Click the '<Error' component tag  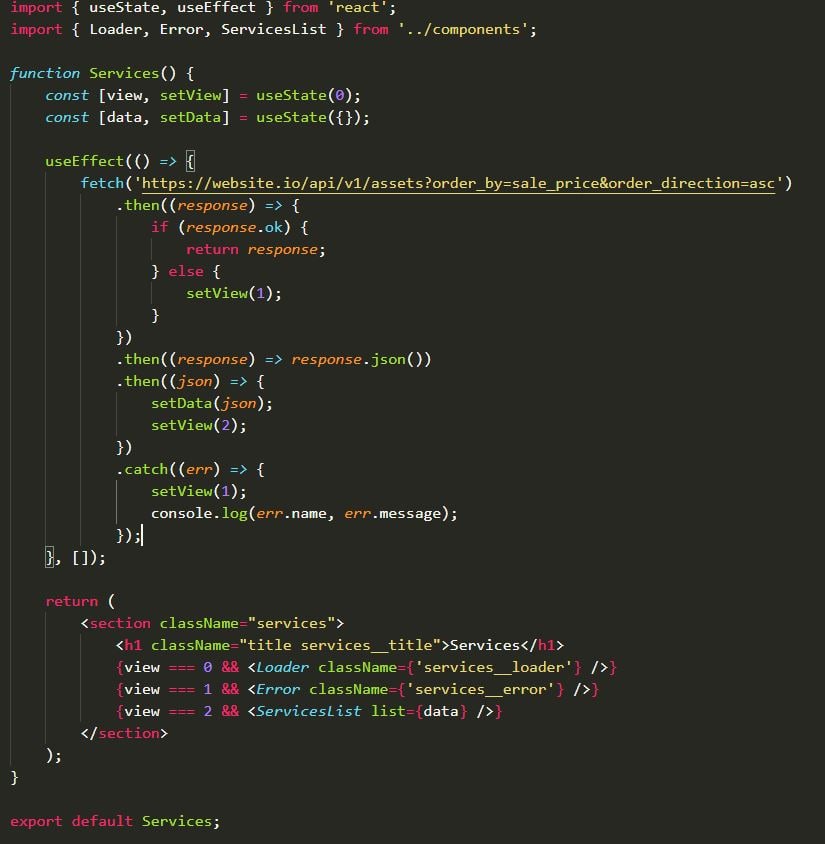(274, 690)
